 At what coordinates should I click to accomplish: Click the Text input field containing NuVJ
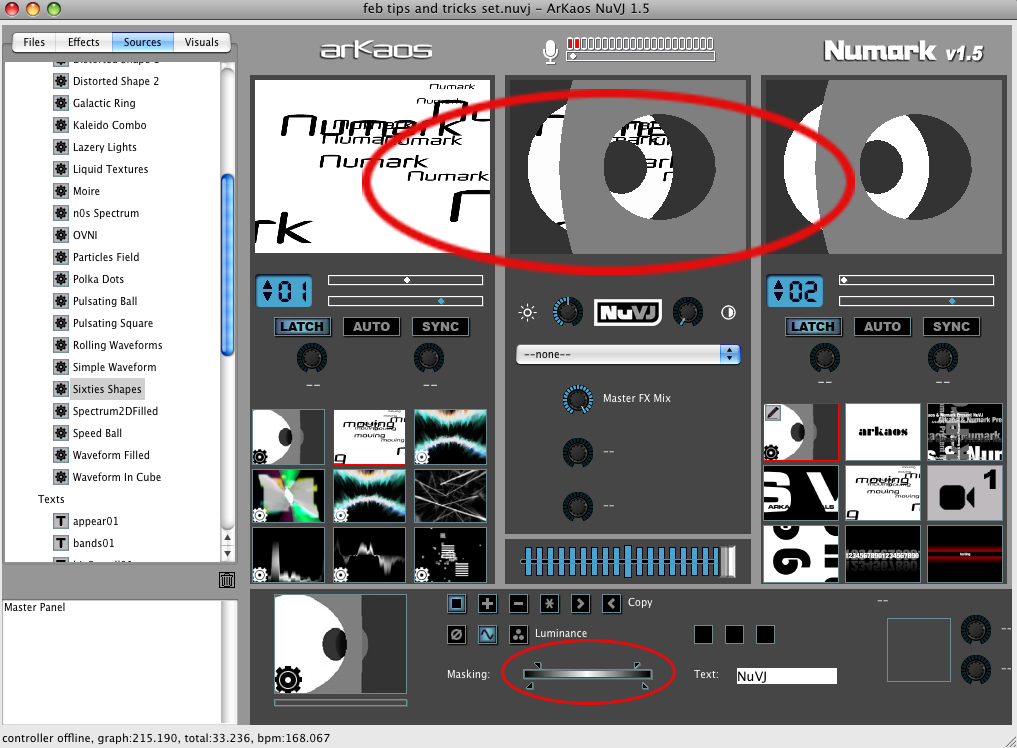click(x=786, y=676)
